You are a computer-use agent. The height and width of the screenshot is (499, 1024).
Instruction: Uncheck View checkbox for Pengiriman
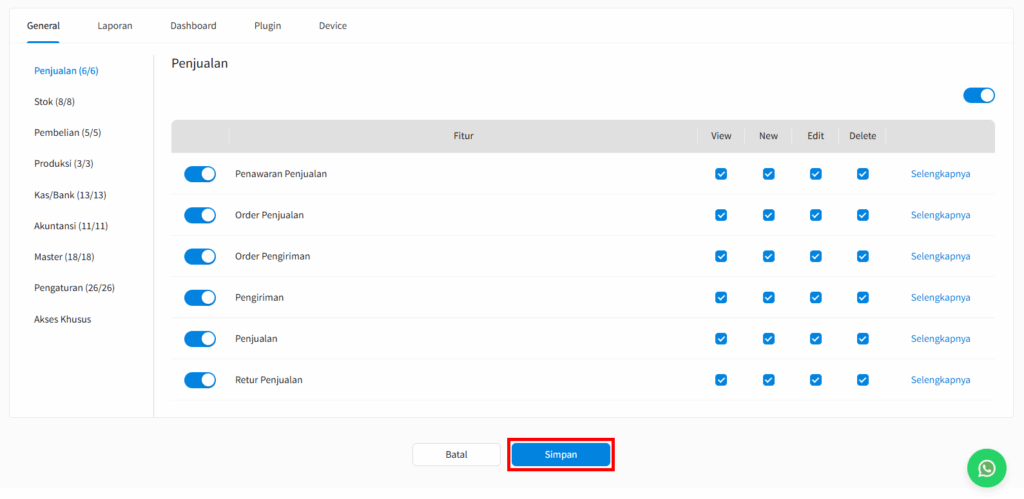pyautogui.click(x=721, y=298)
